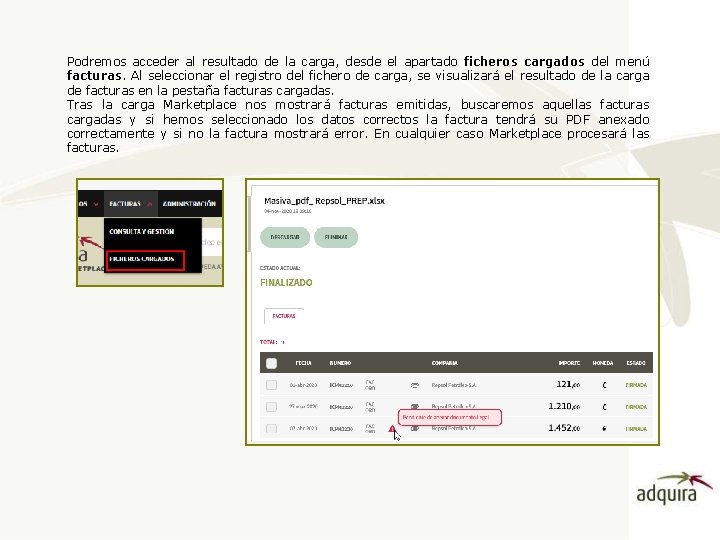Click the FINALIZADO status text
Image resolution: width=720 pixels, height=540 pixels.
coord(286,283)
